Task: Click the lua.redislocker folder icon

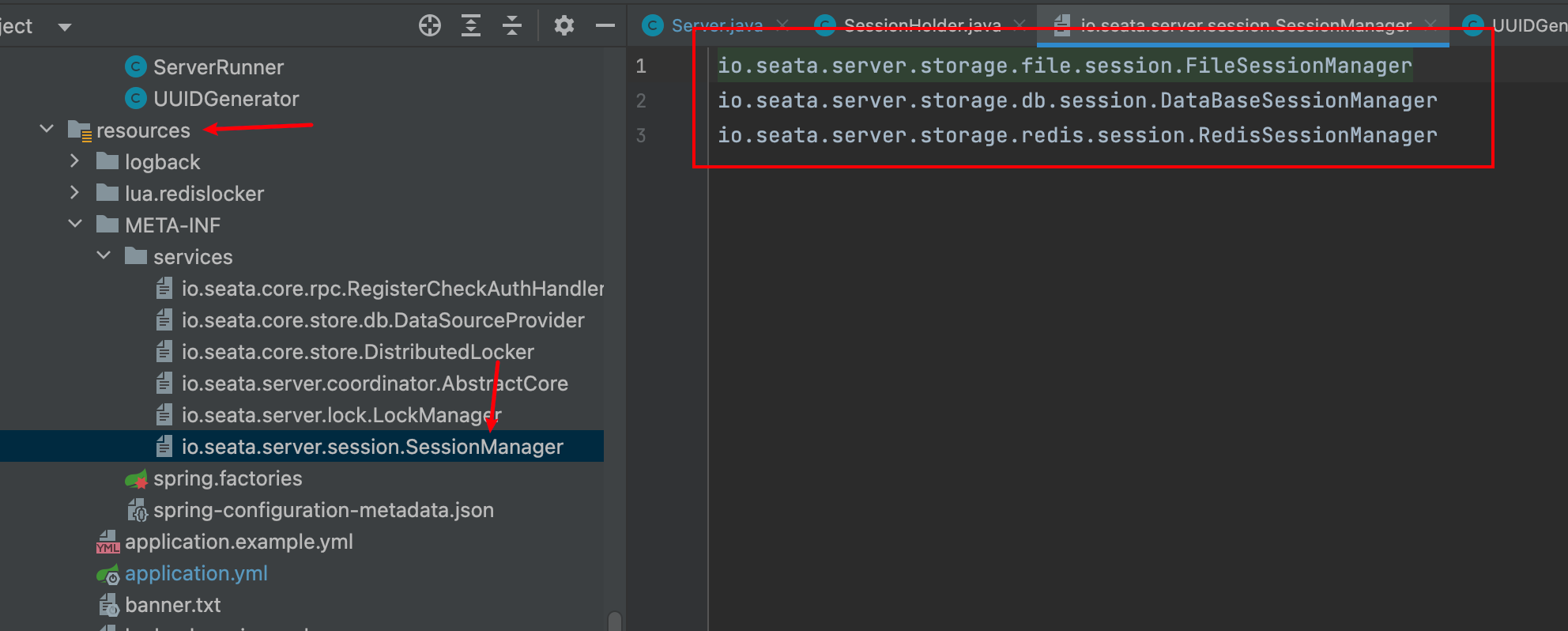Action: click(x=107, y=193)
